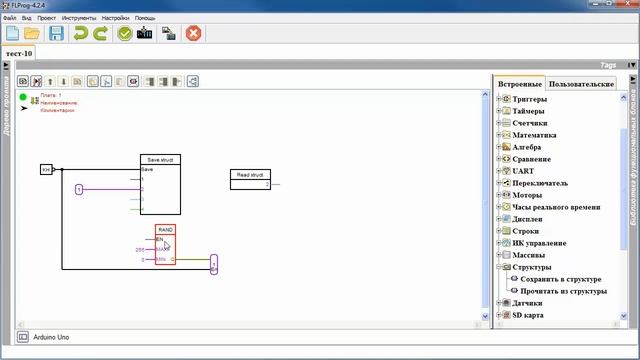Select the Переключатель library item

[x=540, y=183]
